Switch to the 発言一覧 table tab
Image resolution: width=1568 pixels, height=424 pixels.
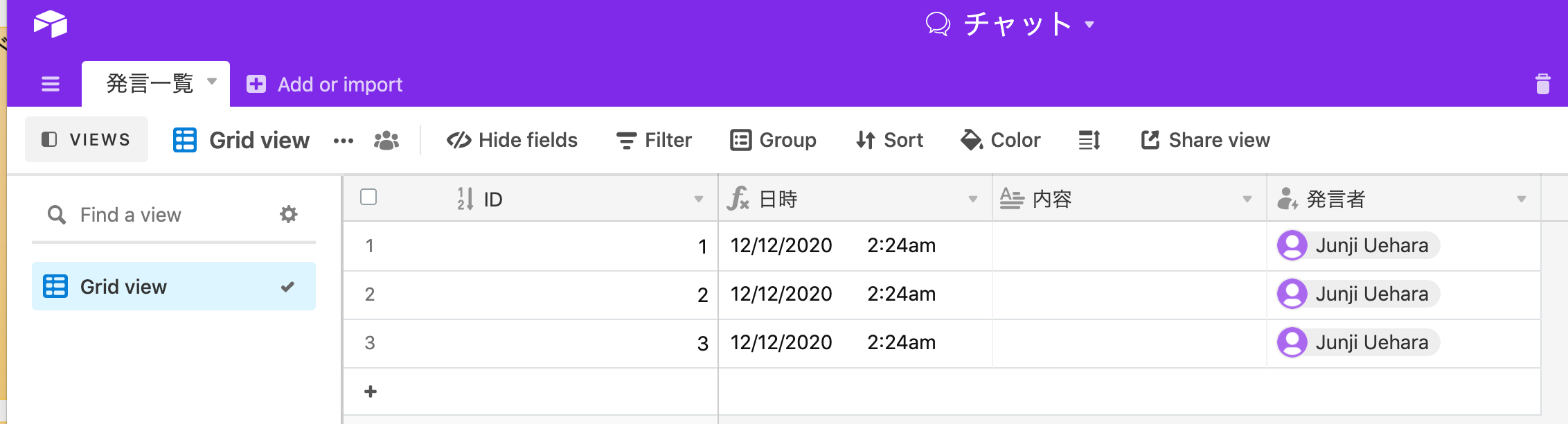tap(150, 84)
